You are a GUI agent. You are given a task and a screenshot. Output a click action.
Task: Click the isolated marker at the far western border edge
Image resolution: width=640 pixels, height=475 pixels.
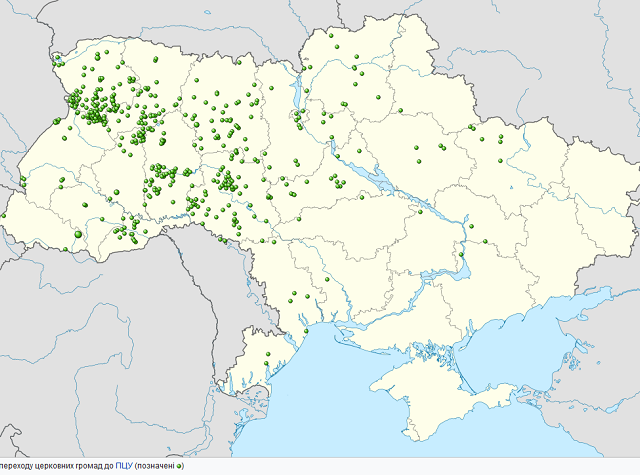(4, 215)
